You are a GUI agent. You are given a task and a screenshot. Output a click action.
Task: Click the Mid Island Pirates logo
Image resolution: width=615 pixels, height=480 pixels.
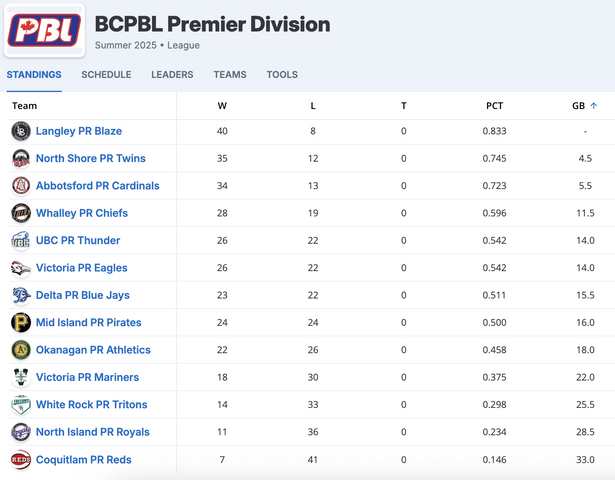[x=21, y=322]
